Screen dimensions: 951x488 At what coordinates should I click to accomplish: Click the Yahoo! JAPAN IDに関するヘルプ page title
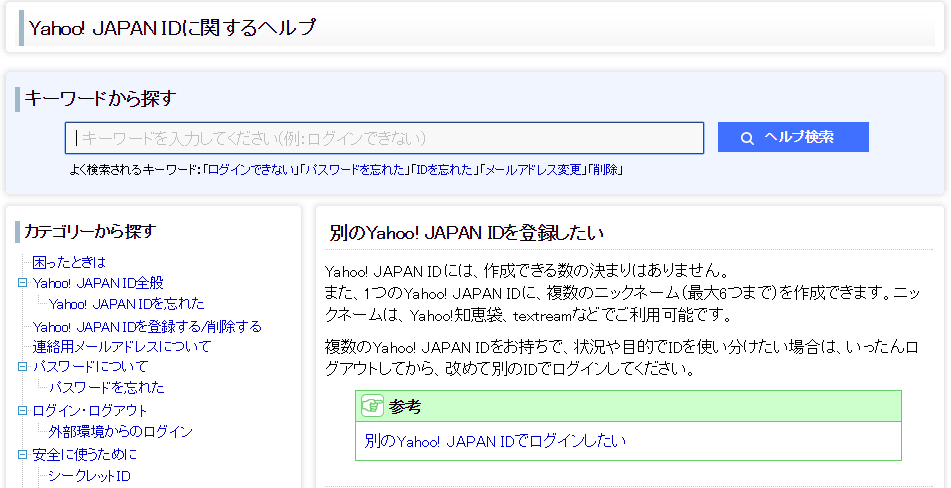pos(172,28)
